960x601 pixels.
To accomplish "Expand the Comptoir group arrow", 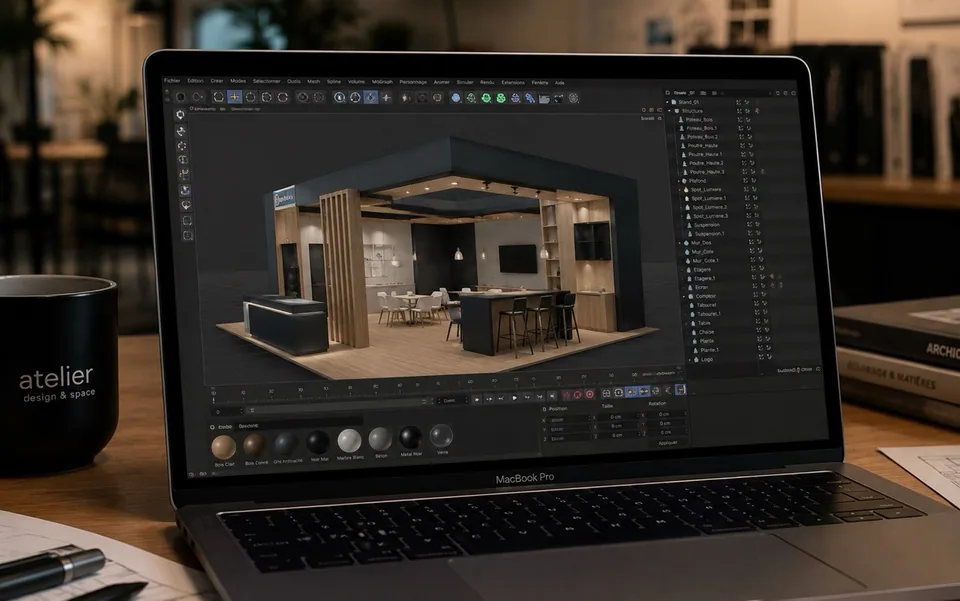I will point(684,296).
